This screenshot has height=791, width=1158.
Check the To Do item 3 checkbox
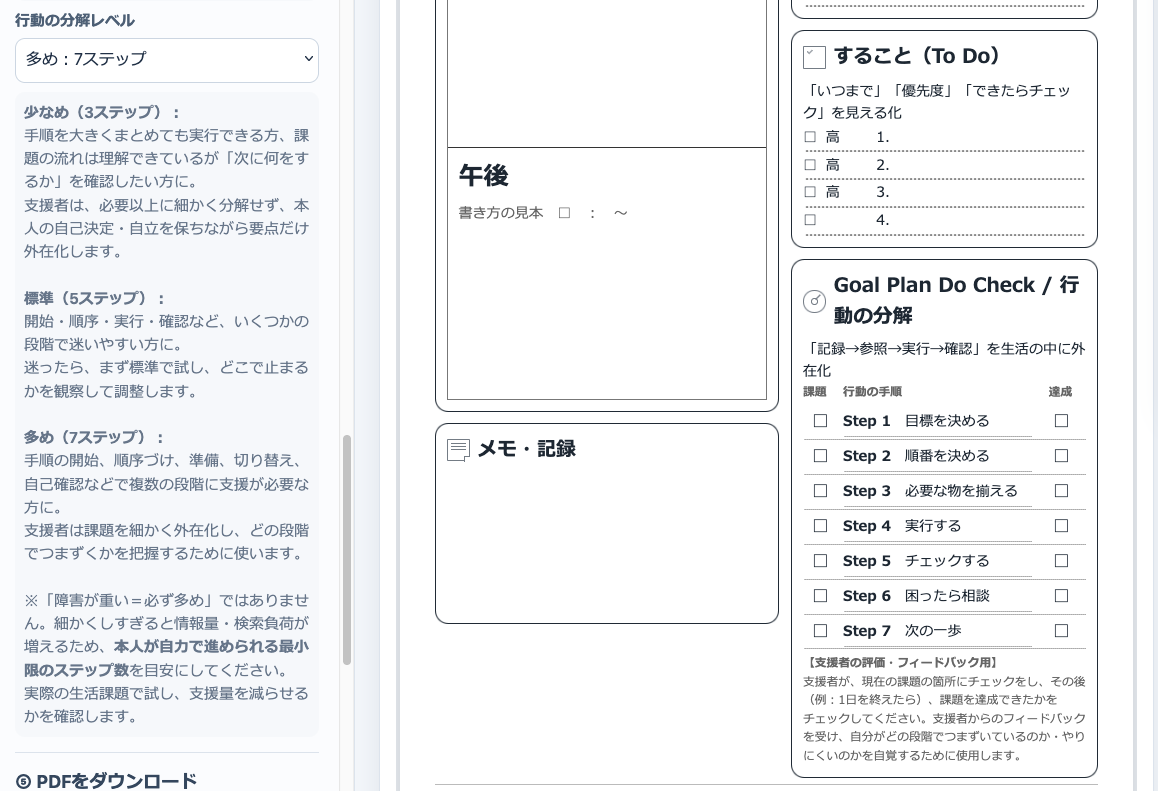[x=810, y=192]
